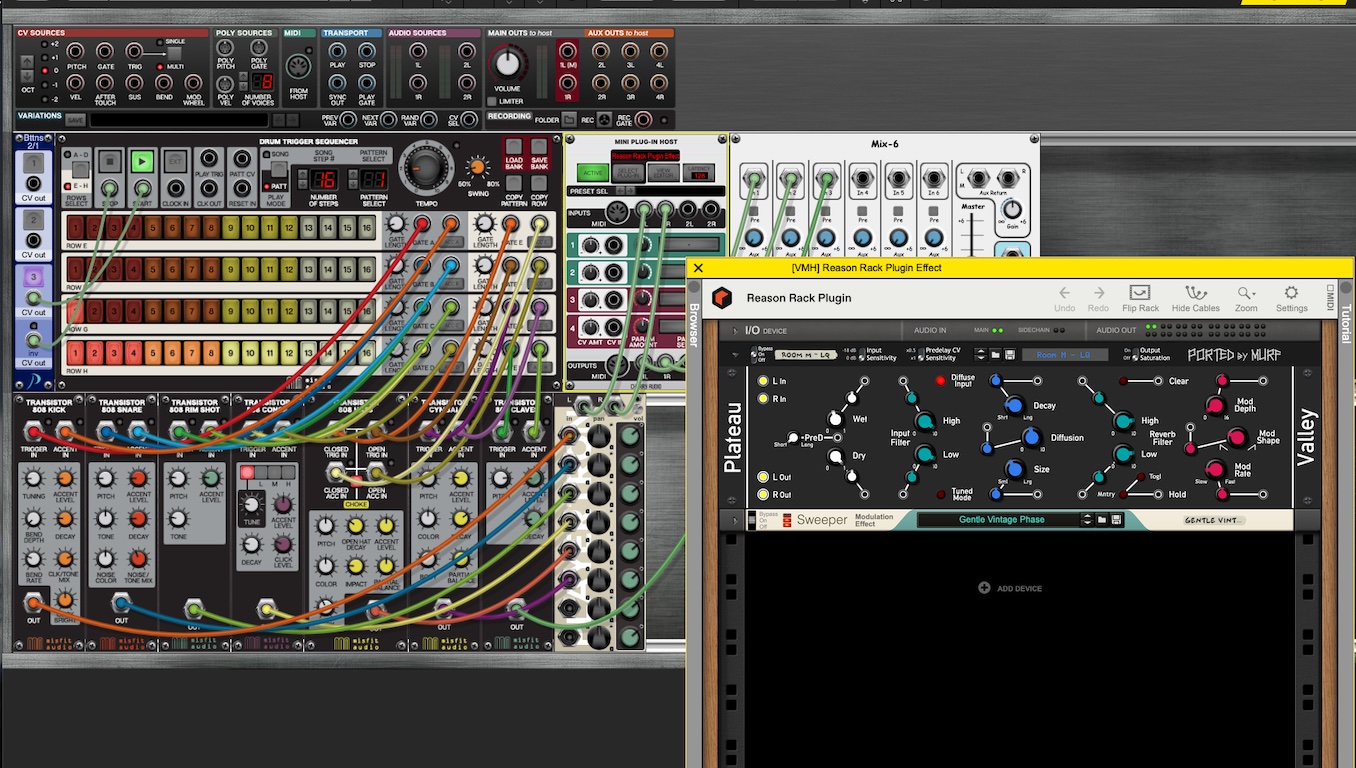Click the Mod Depth knob on Plateau
The image size is (1356, 768).
point(1215,406)
